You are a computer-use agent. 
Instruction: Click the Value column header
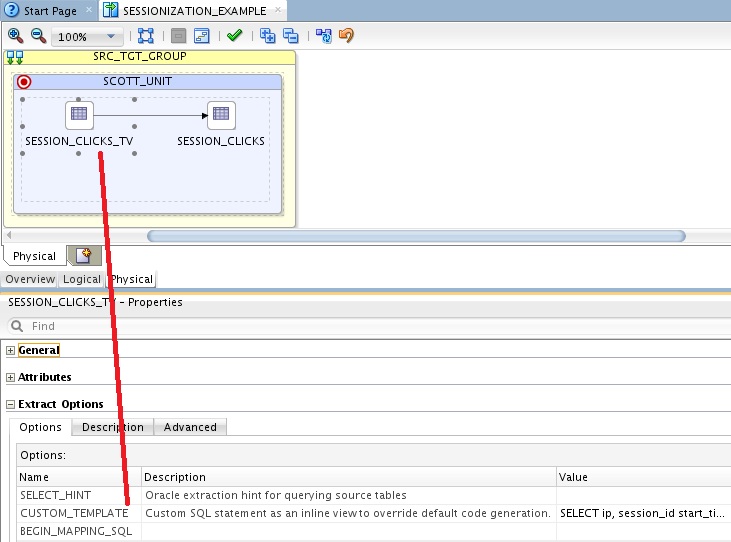[644, 477]
